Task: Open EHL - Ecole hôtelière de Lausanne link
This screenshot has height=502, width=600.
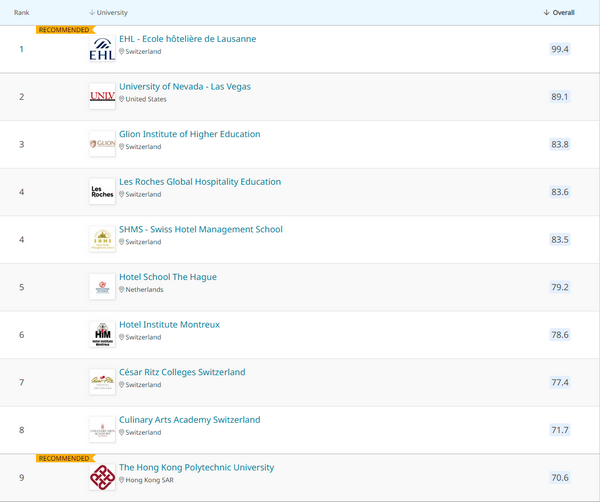Action: pos(188,39)
